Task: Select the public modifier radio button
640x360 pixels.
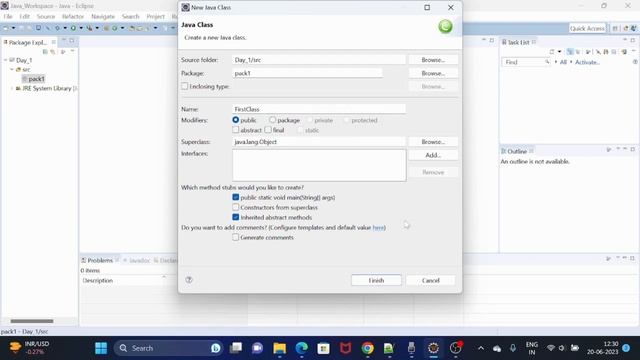Action: click(x=236, y=120)
